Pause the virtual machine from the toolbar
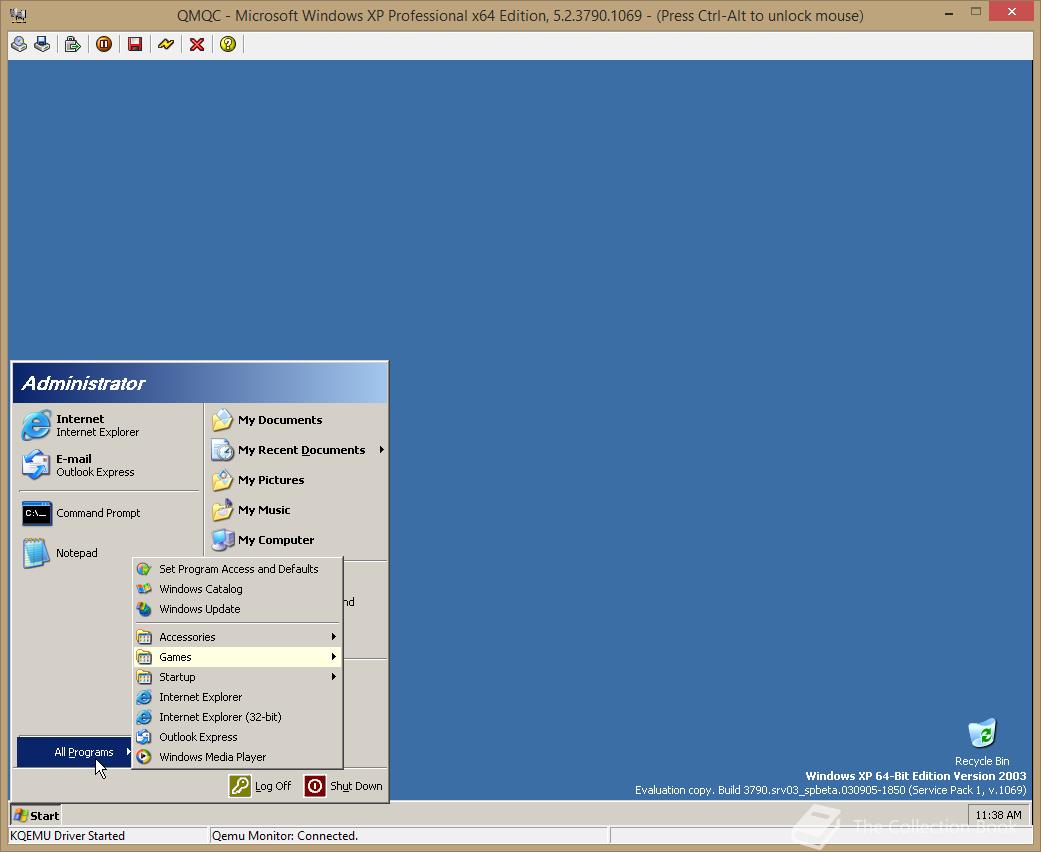Viewport: 1041px width, 852px height. point(104,44)
